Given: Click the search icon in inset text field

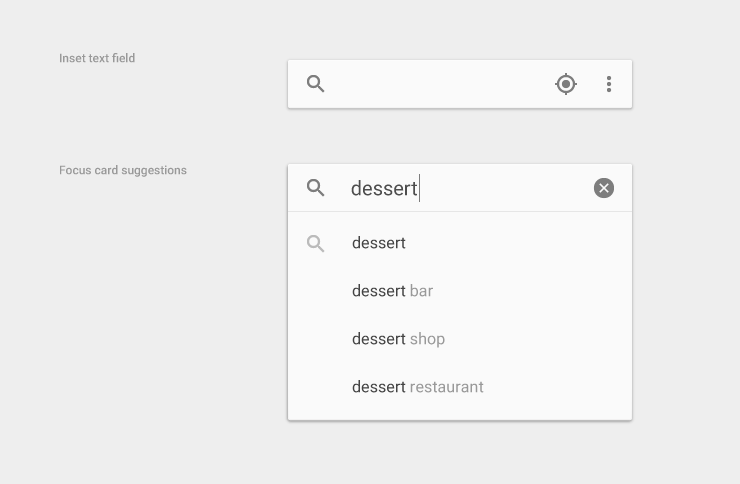Looking at the screenshot, I should coord(316,84).
